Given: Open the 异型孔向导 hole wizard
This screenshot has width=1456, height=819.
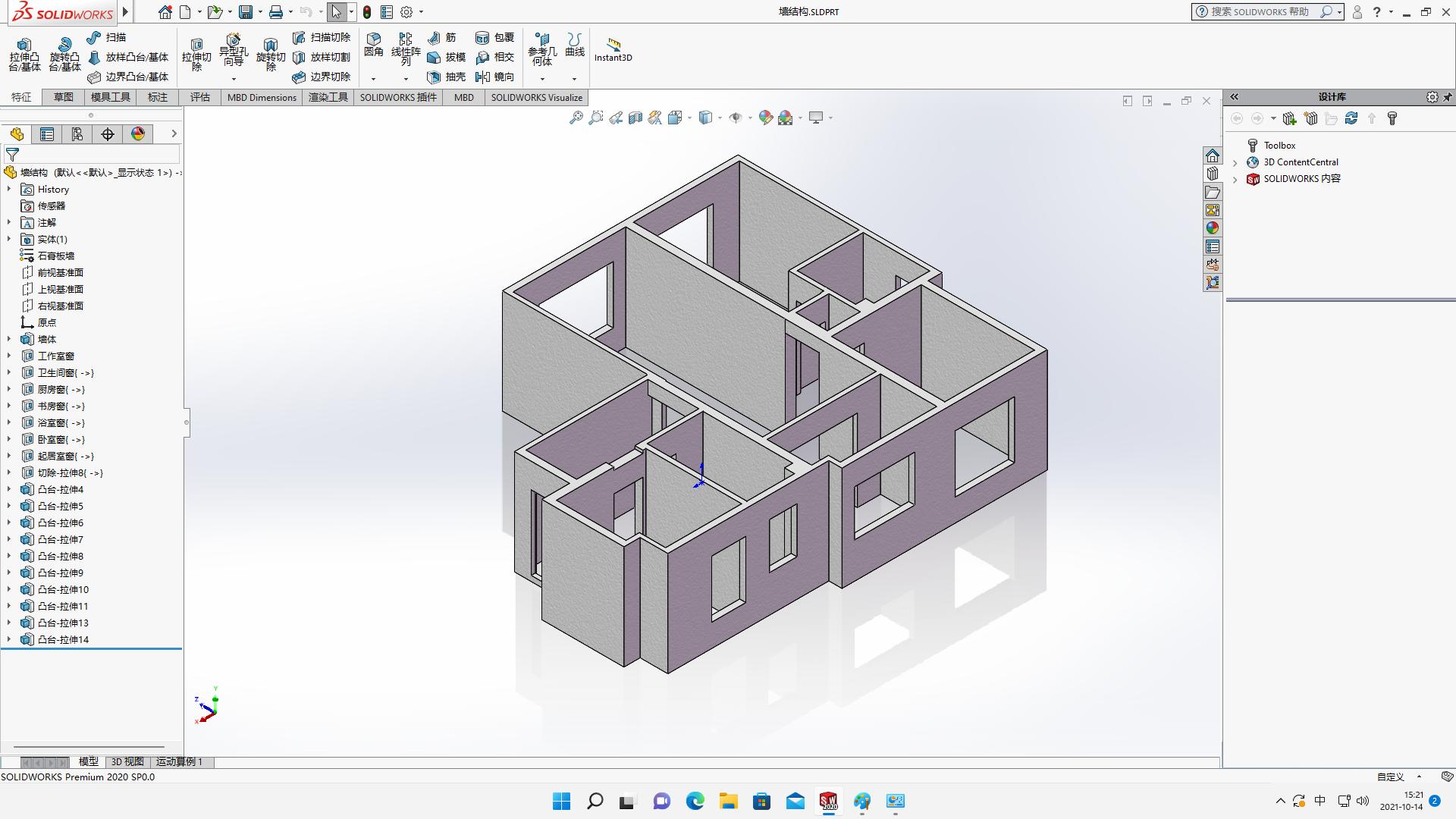Looking at the screenshot, I should pos(234,50).
